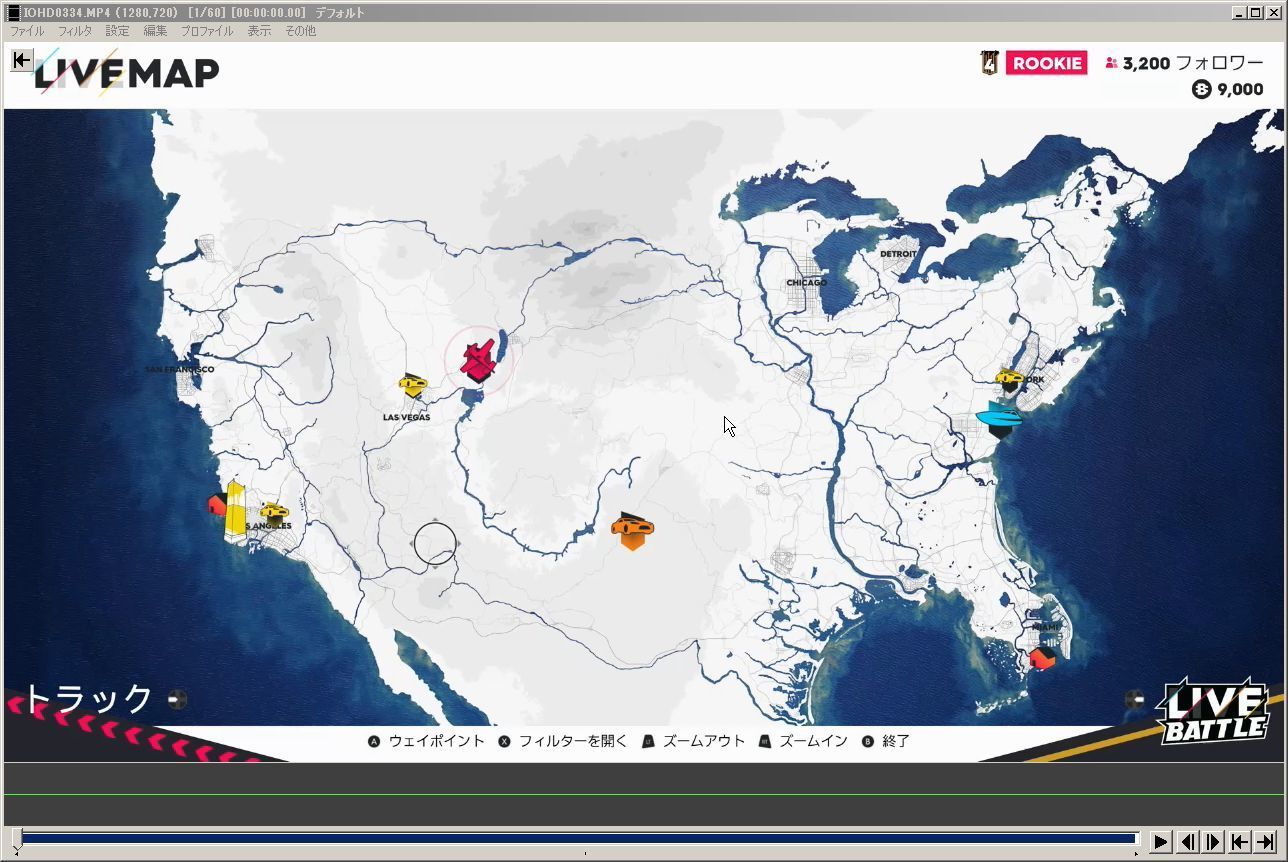Open the フィルタ menu

[75, 31]
